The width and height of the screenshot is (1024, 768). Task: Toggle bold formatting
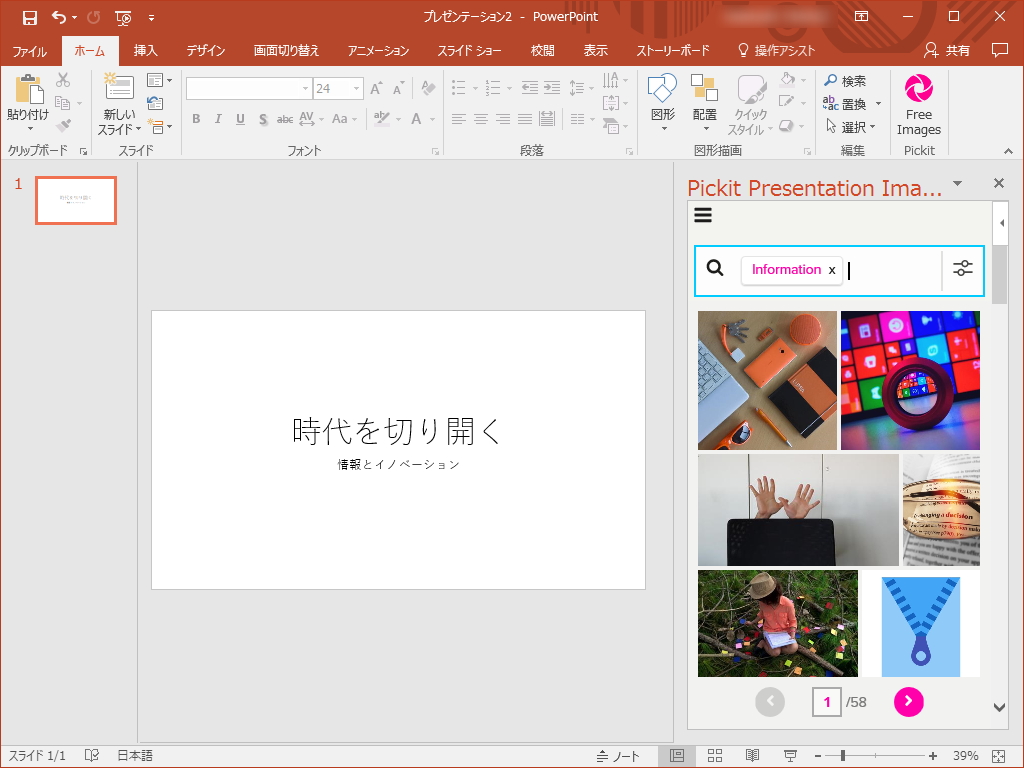[196, 118]
